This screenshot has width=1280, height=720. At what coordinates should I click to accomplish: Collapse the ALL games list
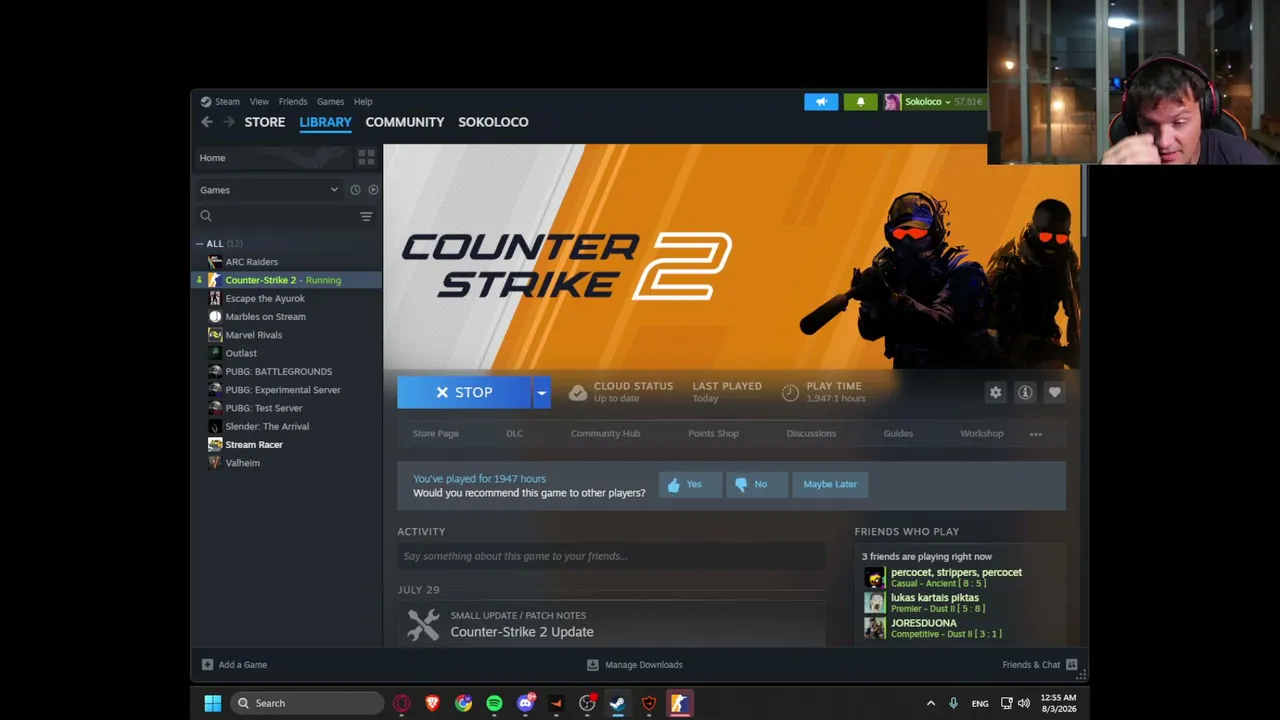(200, 244)
